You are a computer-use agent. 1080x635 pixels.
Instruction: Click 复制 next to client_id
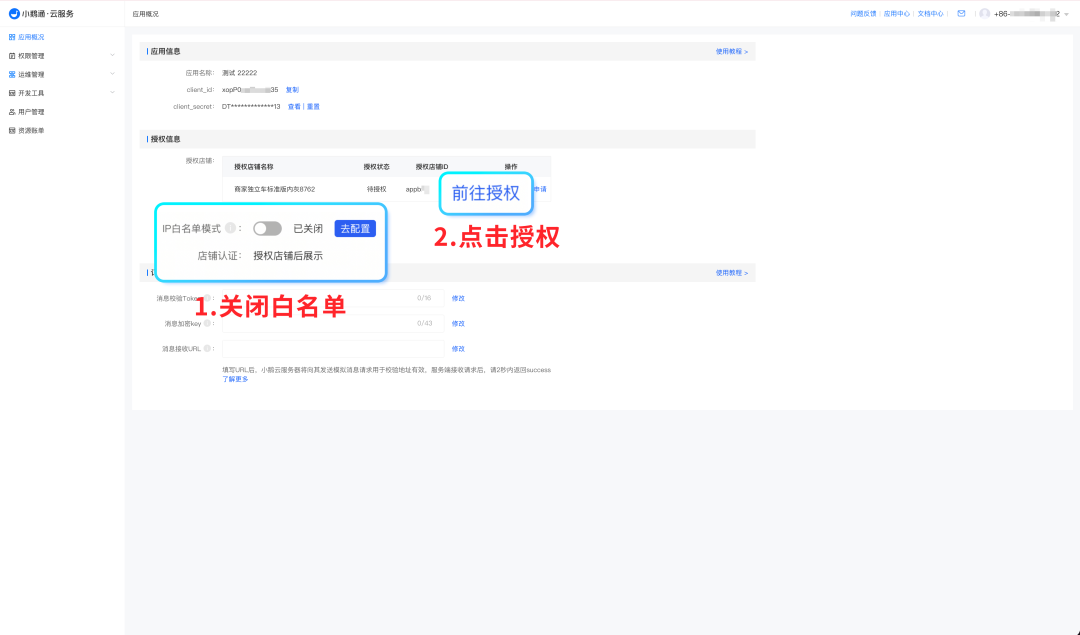point(292,90)
